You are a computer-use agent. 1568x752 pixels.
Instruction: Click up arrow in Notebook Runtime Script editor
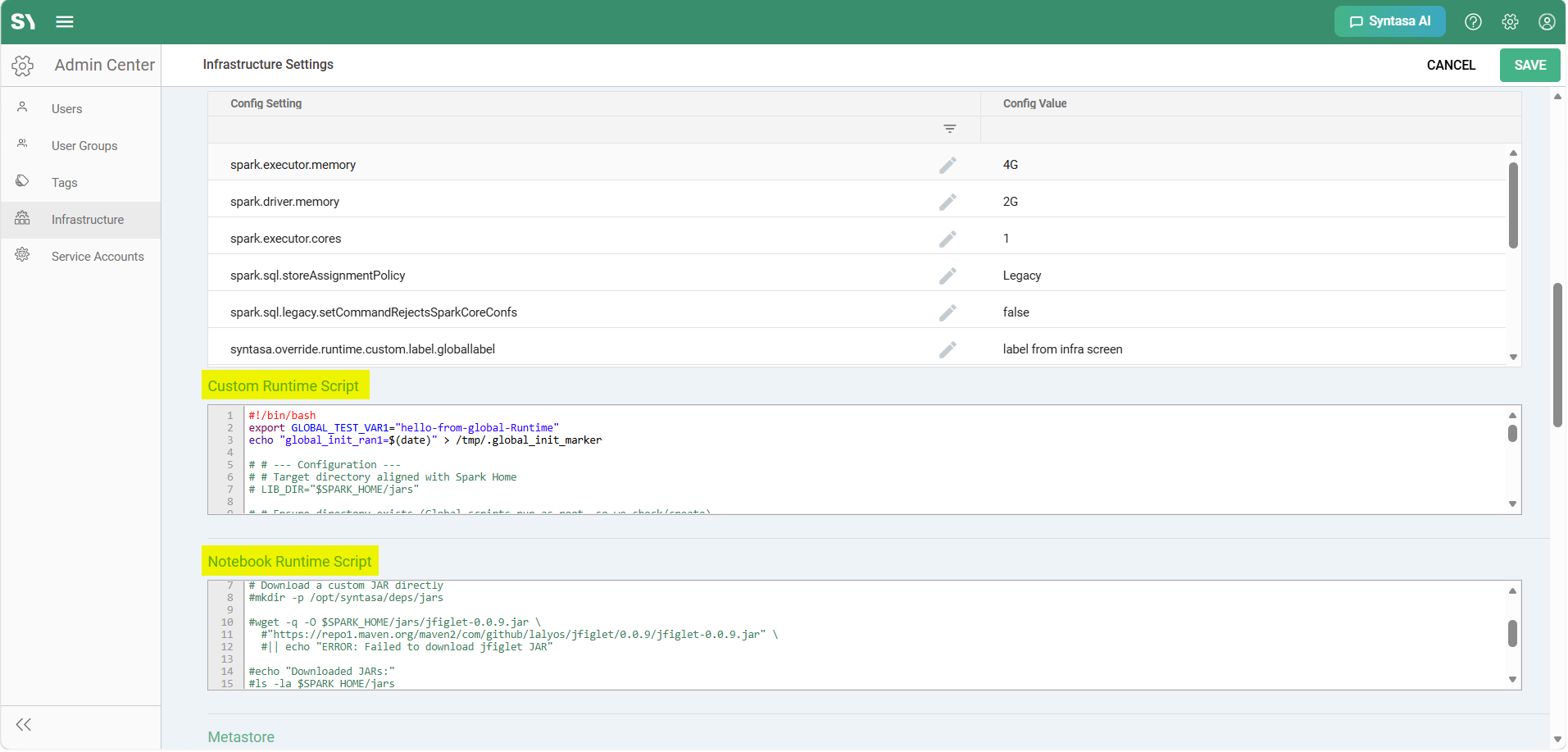point(1512,590)
